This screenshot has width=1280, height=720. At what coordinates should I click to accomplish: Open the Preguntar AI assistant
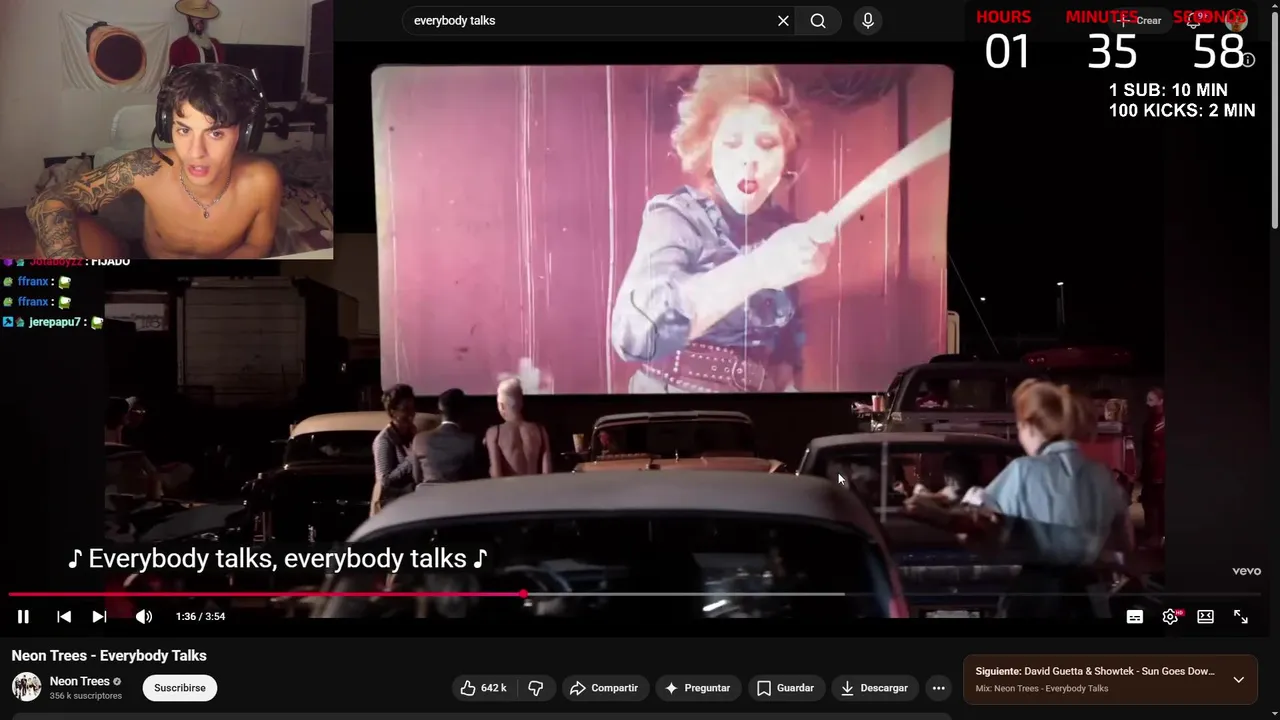697,688
